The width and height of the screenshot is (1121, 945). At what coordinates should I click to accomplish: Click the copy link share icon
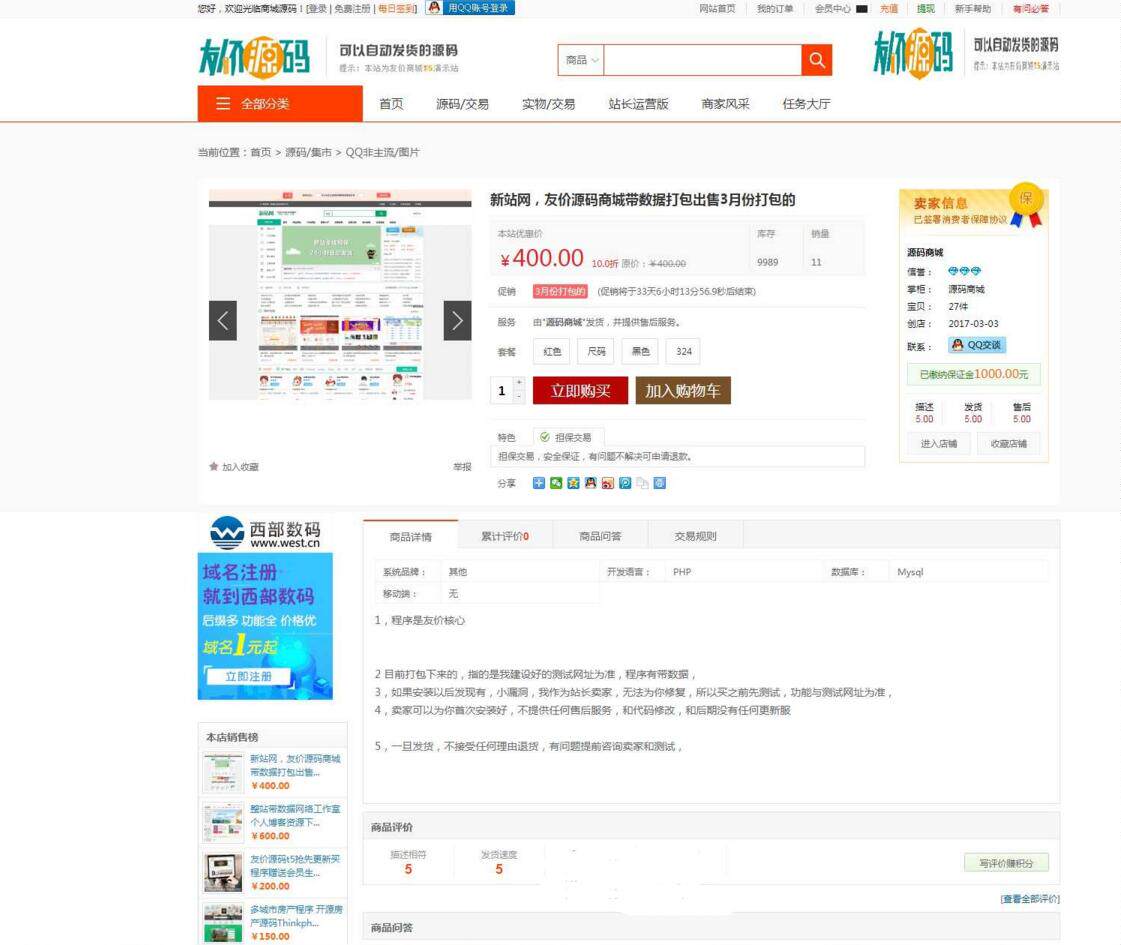[643, 483]
